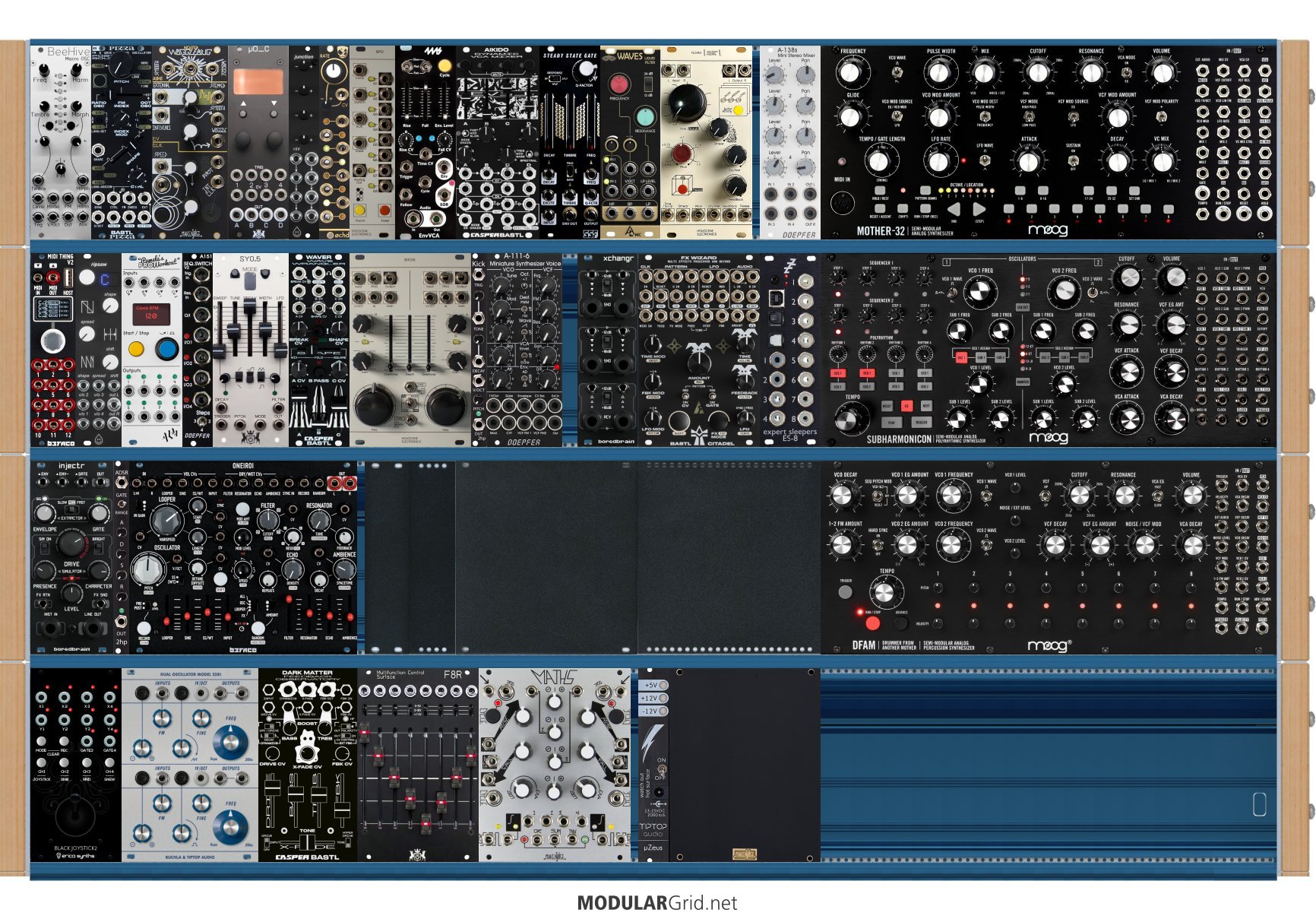
Task: Click the Moog logo on the Subharmonicon
Action: click(1049, 437)
